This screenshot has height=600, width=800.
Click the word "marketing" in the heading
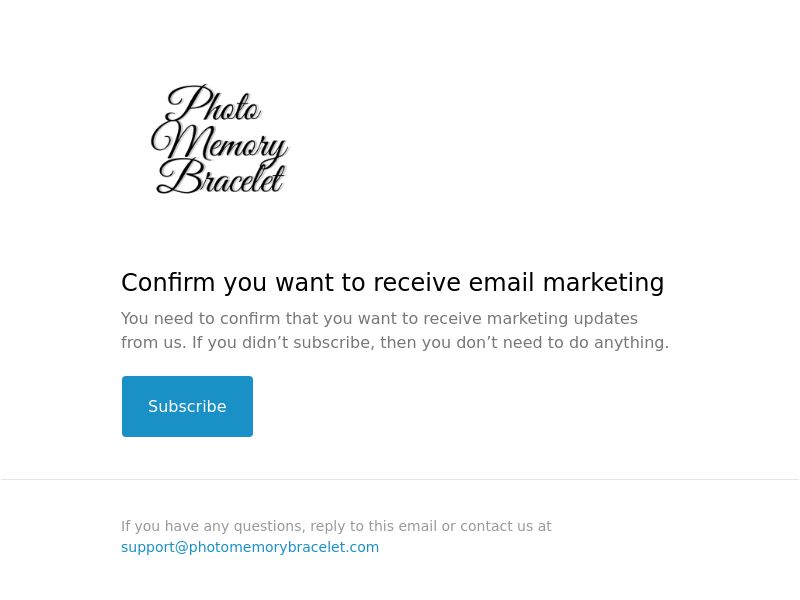click(603, 283)
